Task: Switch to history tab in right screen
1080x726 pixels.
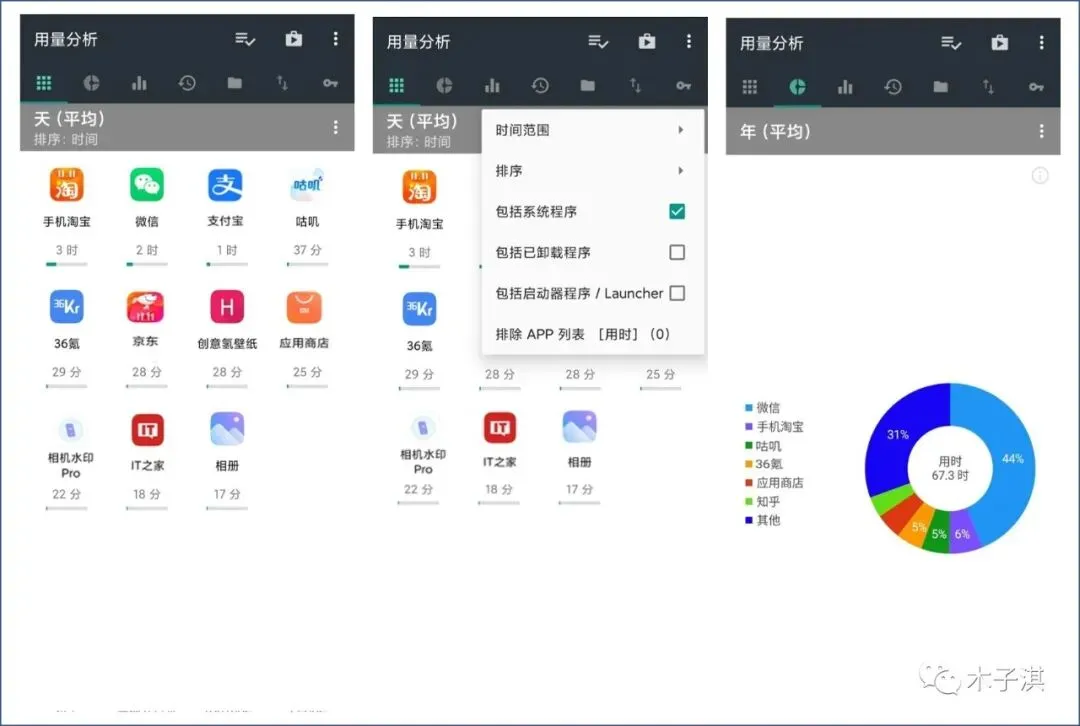Action: tap(893, 87)
